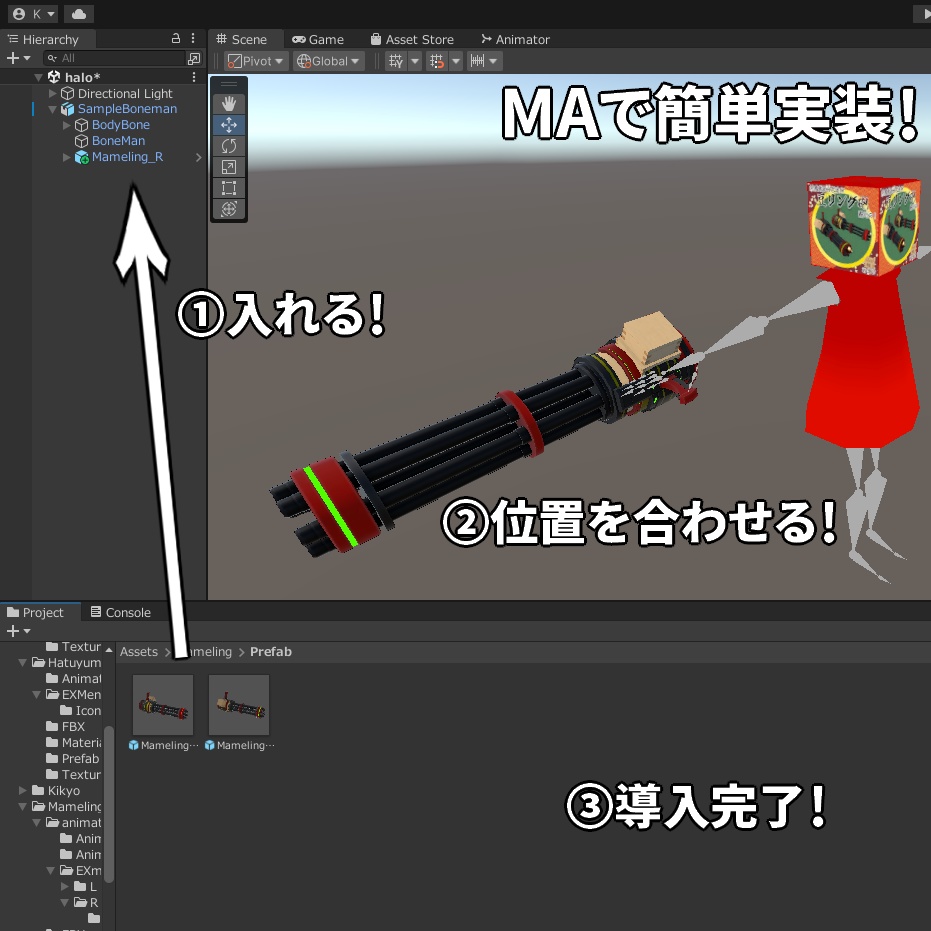This screenshot has width=931, height=931.
Task: Expand the Kikyo folder in Project panel
Action: (x=22, y=790)
